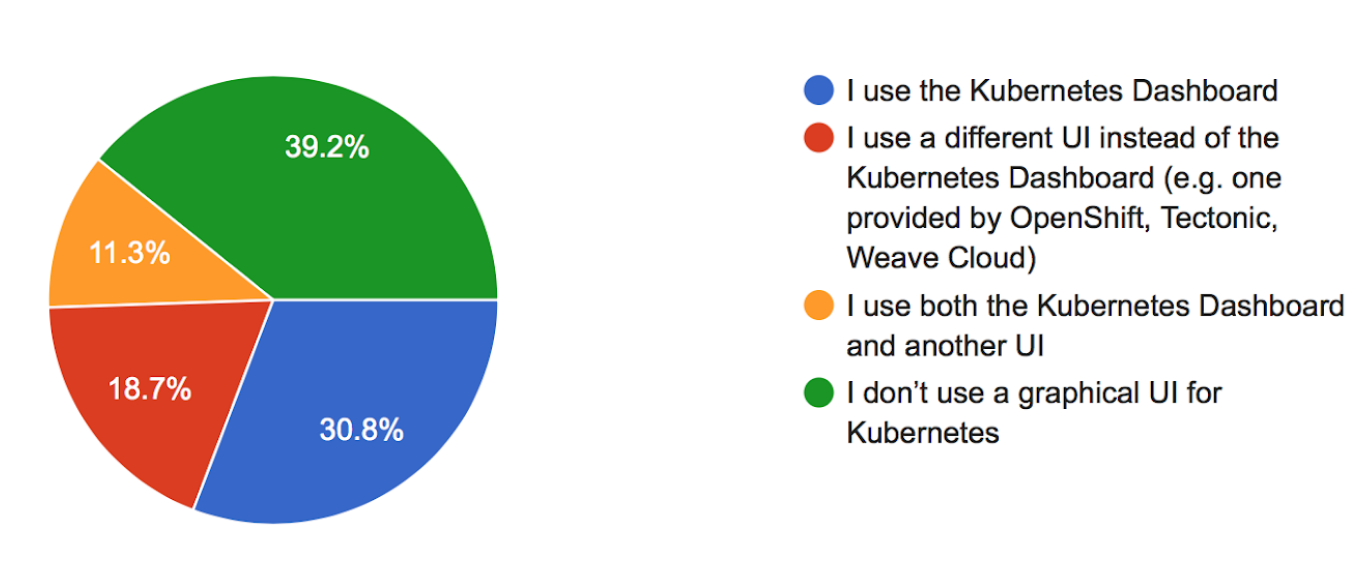This screenshot has height=584, width=1372.
Task: Click the 'and another UI' legend line
Action: 945,347
